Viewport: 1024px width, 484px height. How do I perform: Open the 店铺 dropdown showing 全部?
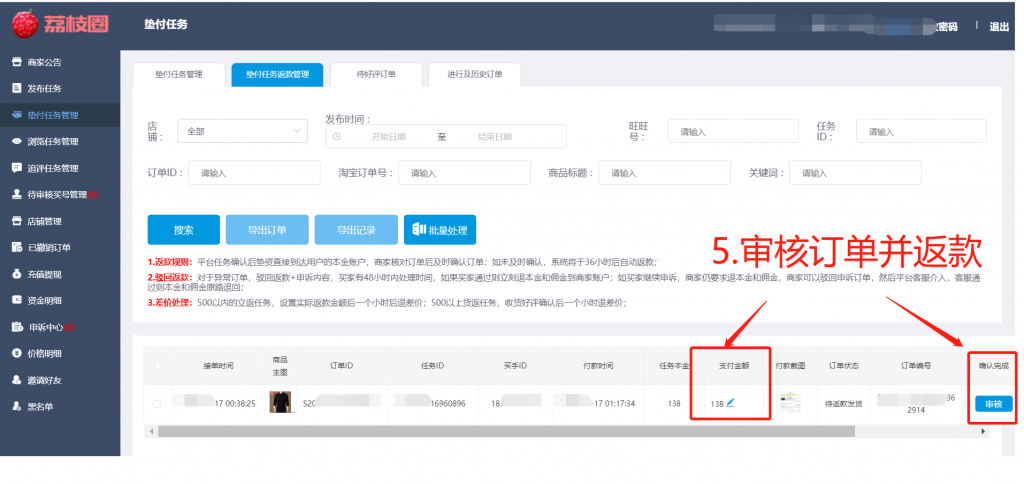[x=242, y=131]
